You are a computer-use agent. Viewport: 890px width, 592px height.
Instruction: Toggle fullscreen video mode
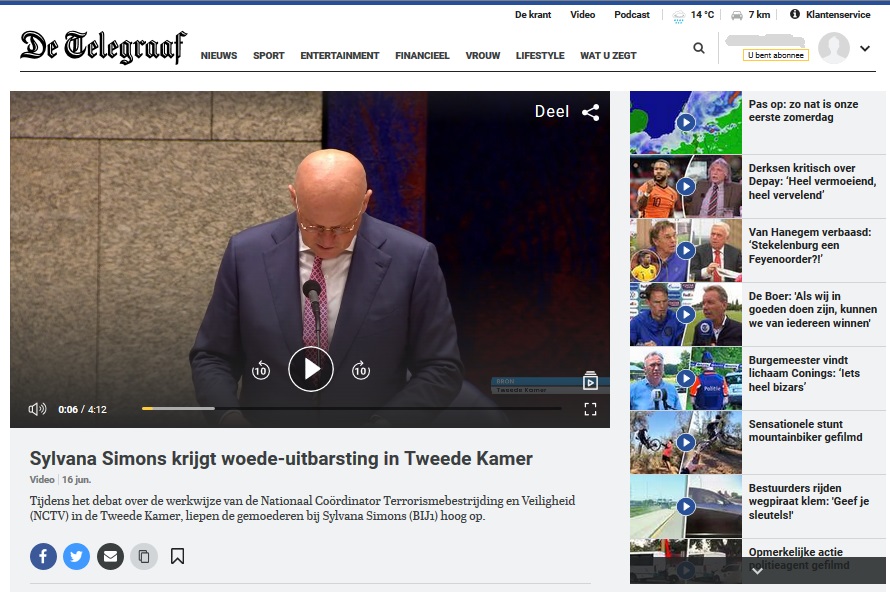[x=590, y=409]
